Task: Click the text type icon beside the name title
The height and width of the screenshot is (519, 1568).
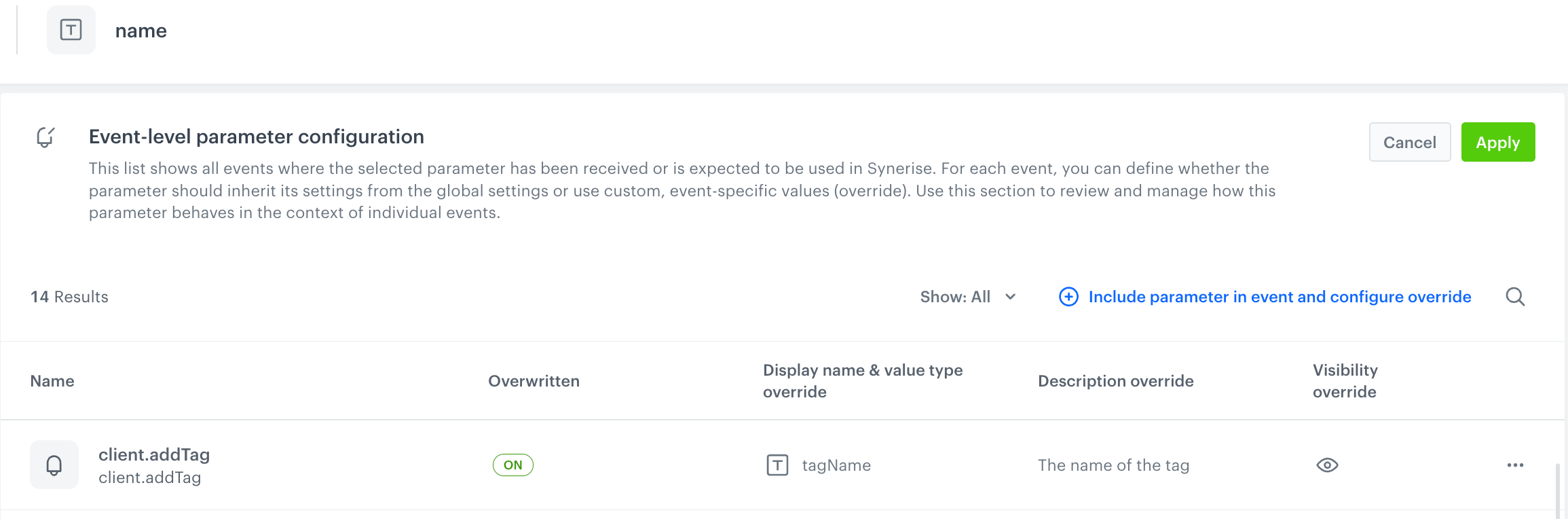Action: click(x=71, y=30)
